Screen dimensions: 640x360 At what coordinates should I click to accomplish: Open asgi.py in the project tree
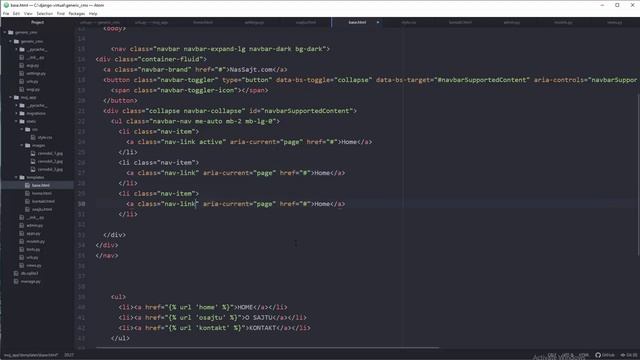[x=33, y=65]
